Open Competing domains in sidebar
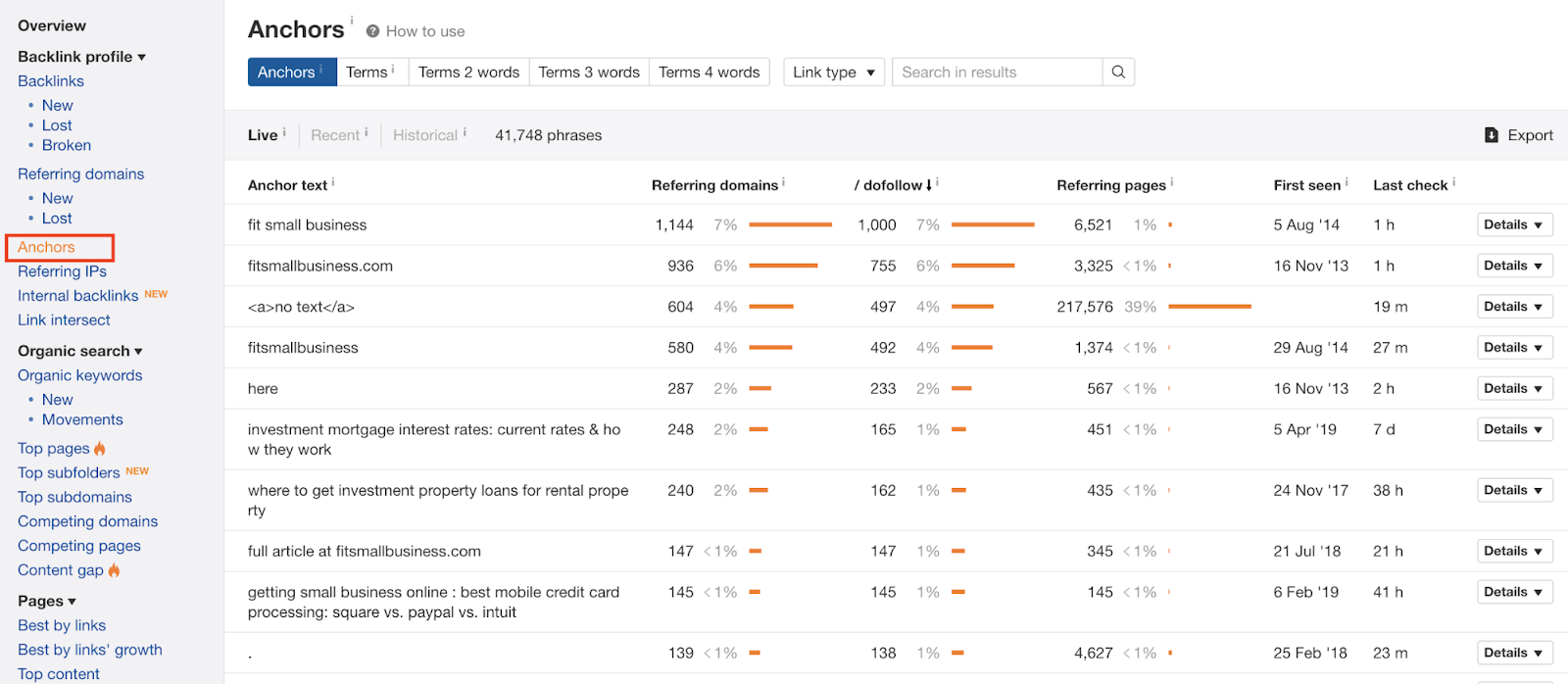Image resolution: width=1568 pixels, height=684 pixels. pos(87,521)
